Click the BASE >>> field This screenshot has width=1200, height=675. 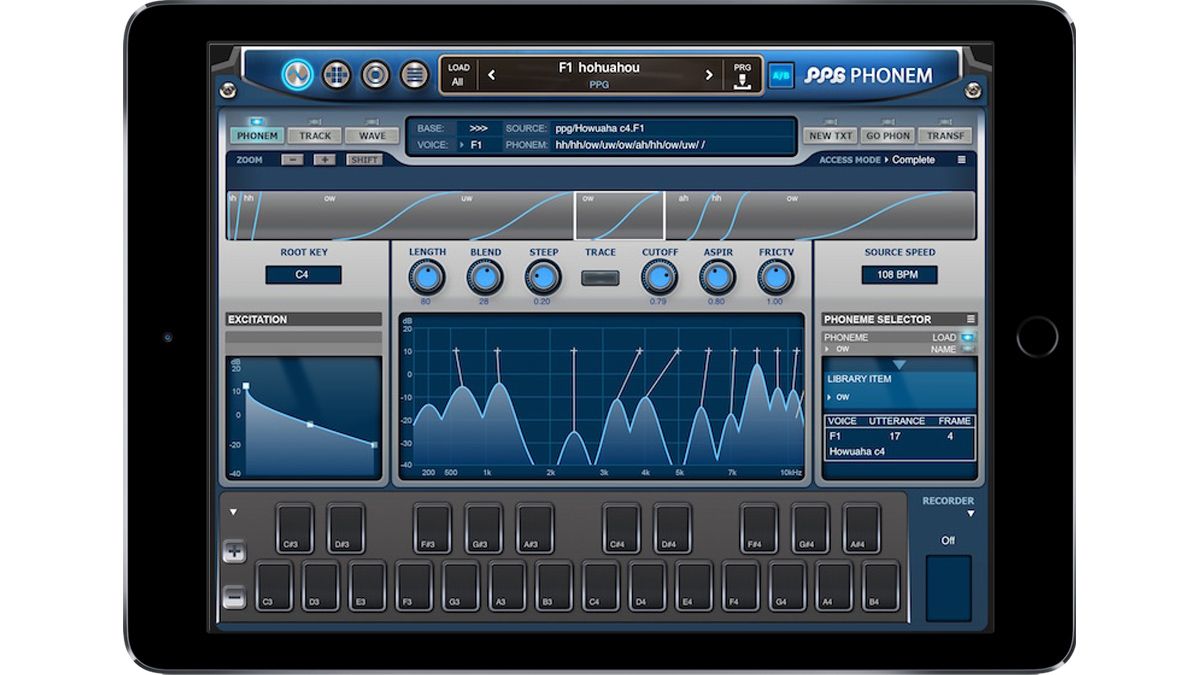click(x=479, y=129)
